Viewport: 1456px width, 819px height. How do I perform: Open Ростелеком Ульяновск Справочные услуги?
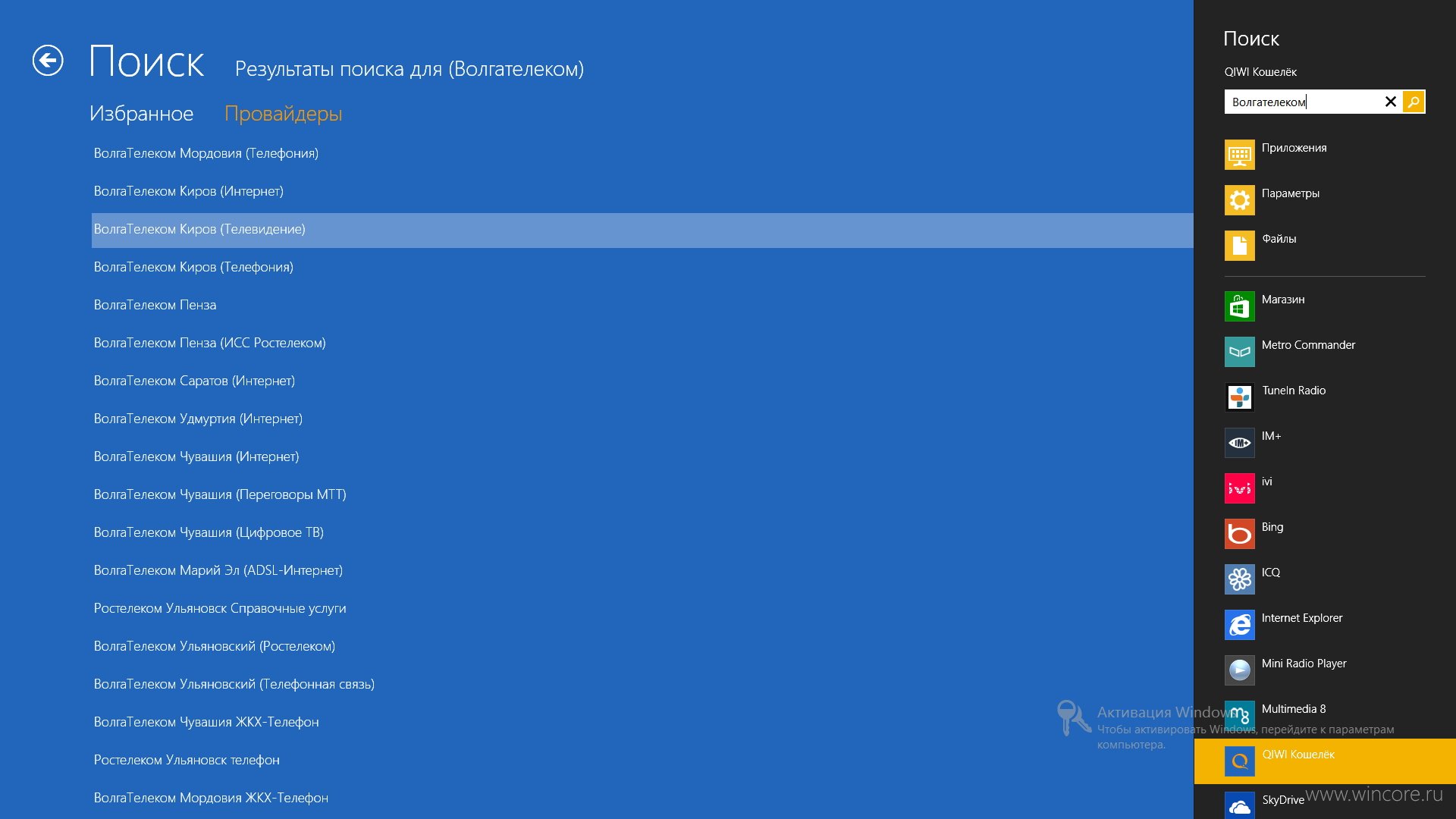220,608
